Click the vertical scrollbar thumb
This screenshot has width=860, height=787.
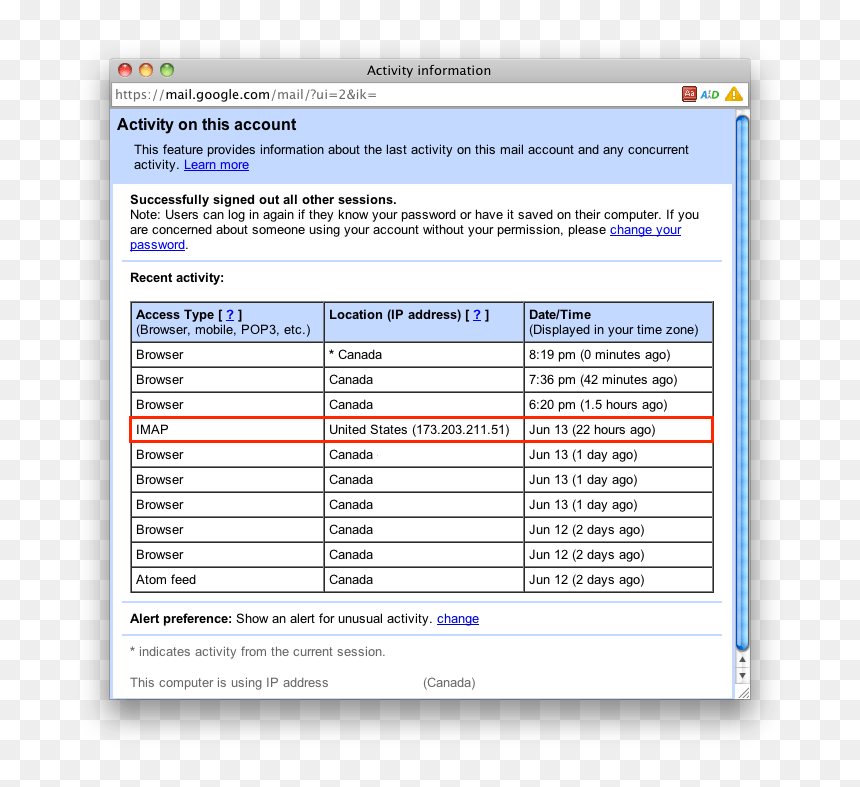tap(742, 383)
